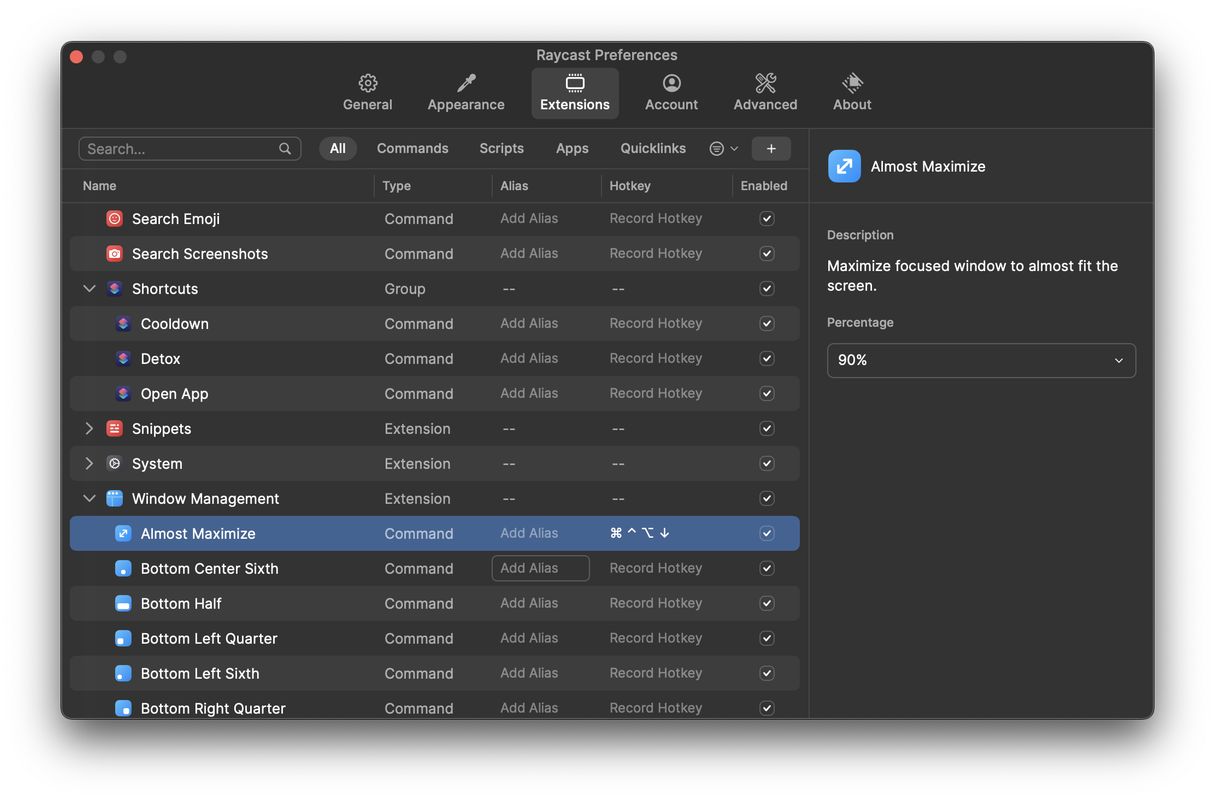Record Hotkey for Bottom Left Quarter
Screen dimensions: 1215x800
[656, 638]
